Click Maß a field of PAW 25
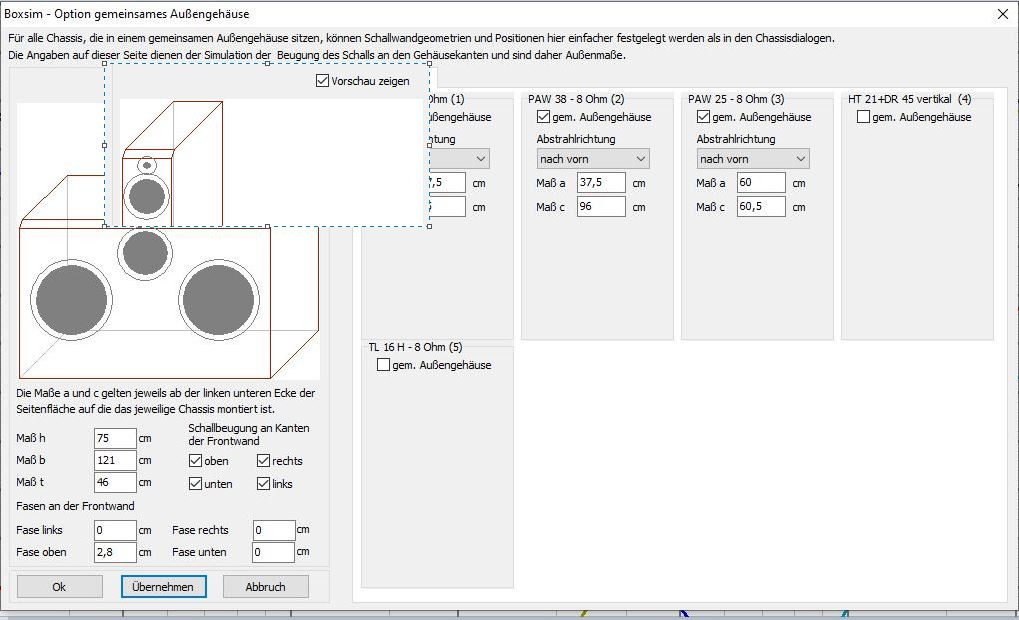 point(760,183)
